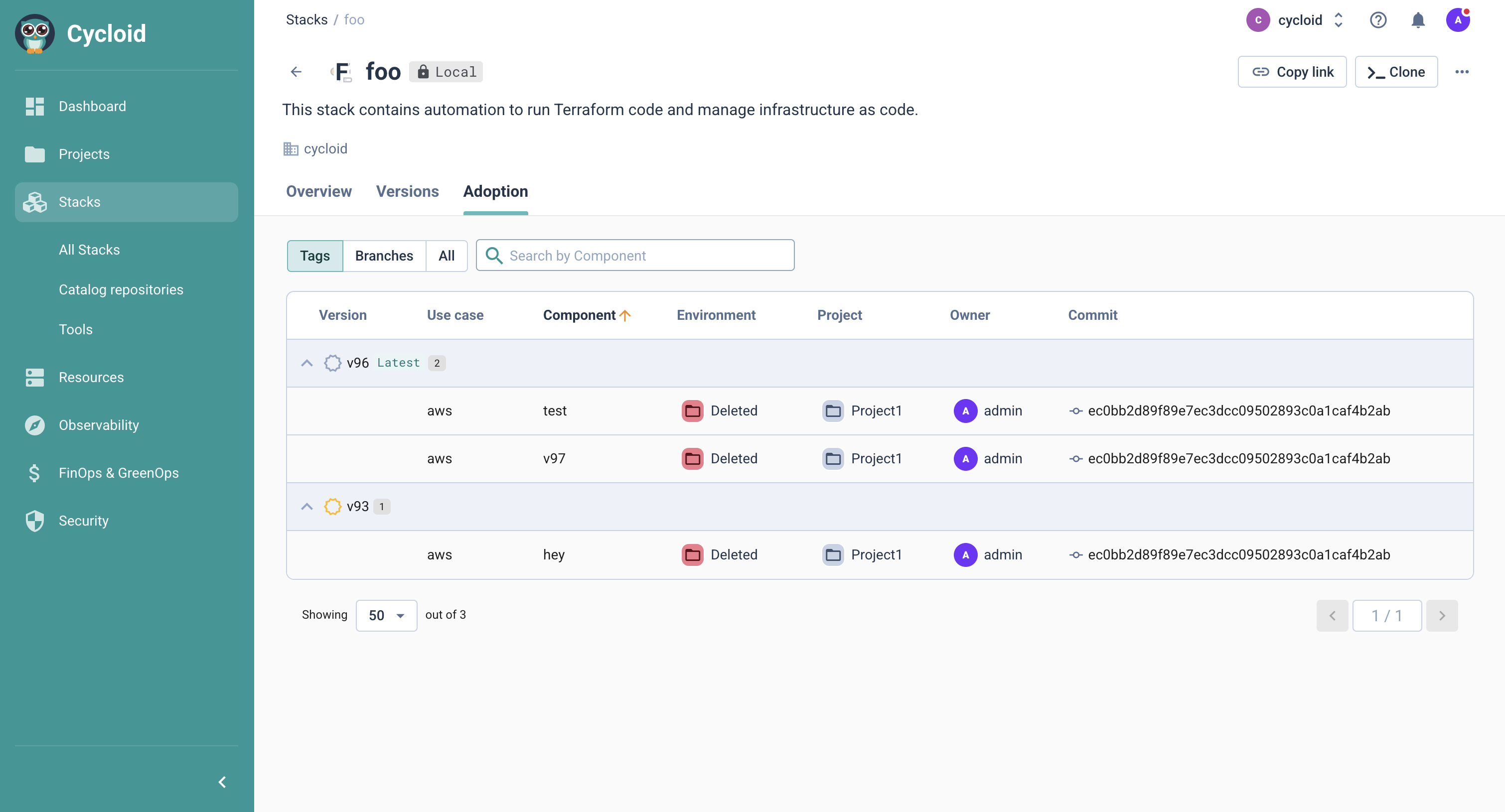1505x812 pixels.
Task: Select the Stacks cubes icon
Action: coord(34,202)
